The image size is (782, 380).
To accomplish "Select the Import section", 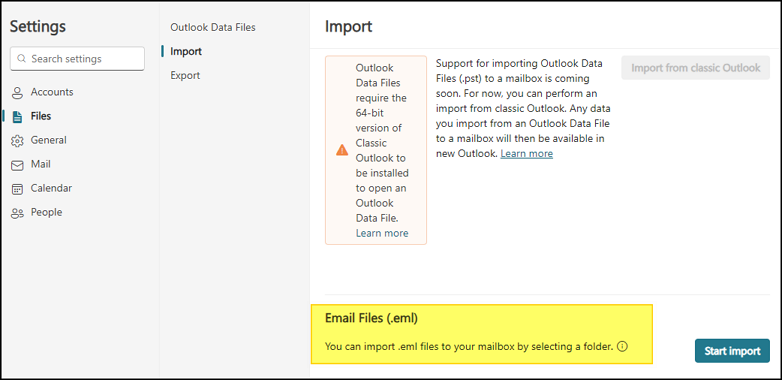I will pyautogui.click(x=186, y=51).
